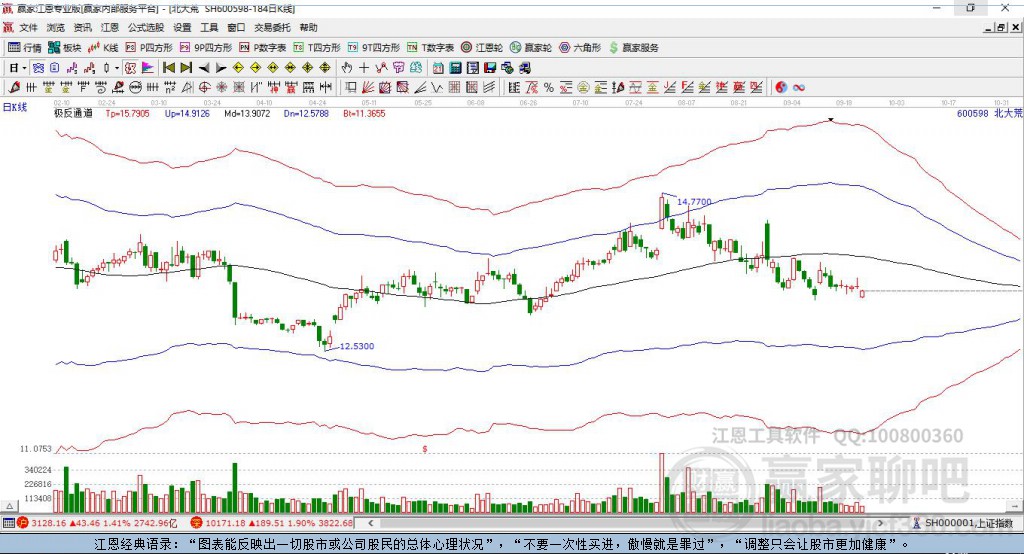This screenshot has width=1024, height=554.
Task: Launch the 江恩轮 Gann wheel
Action: pos(482,48)
